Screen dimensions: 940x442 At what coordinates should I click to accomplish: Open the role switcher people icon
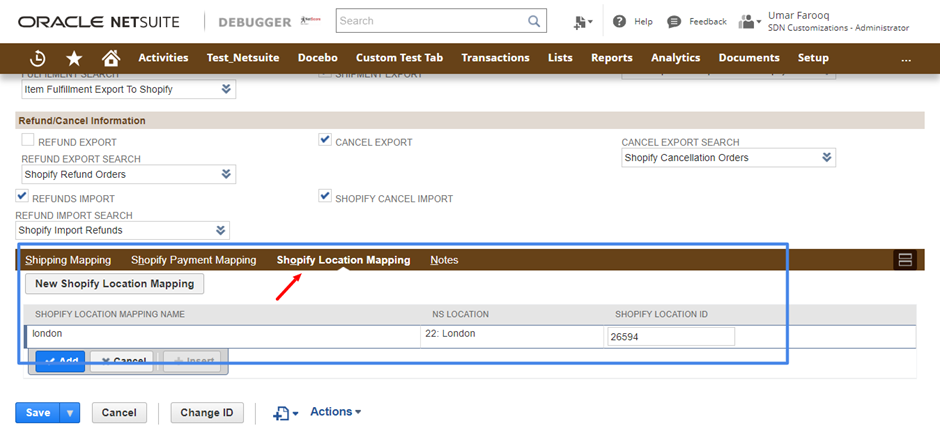click(x=749, y=22)
